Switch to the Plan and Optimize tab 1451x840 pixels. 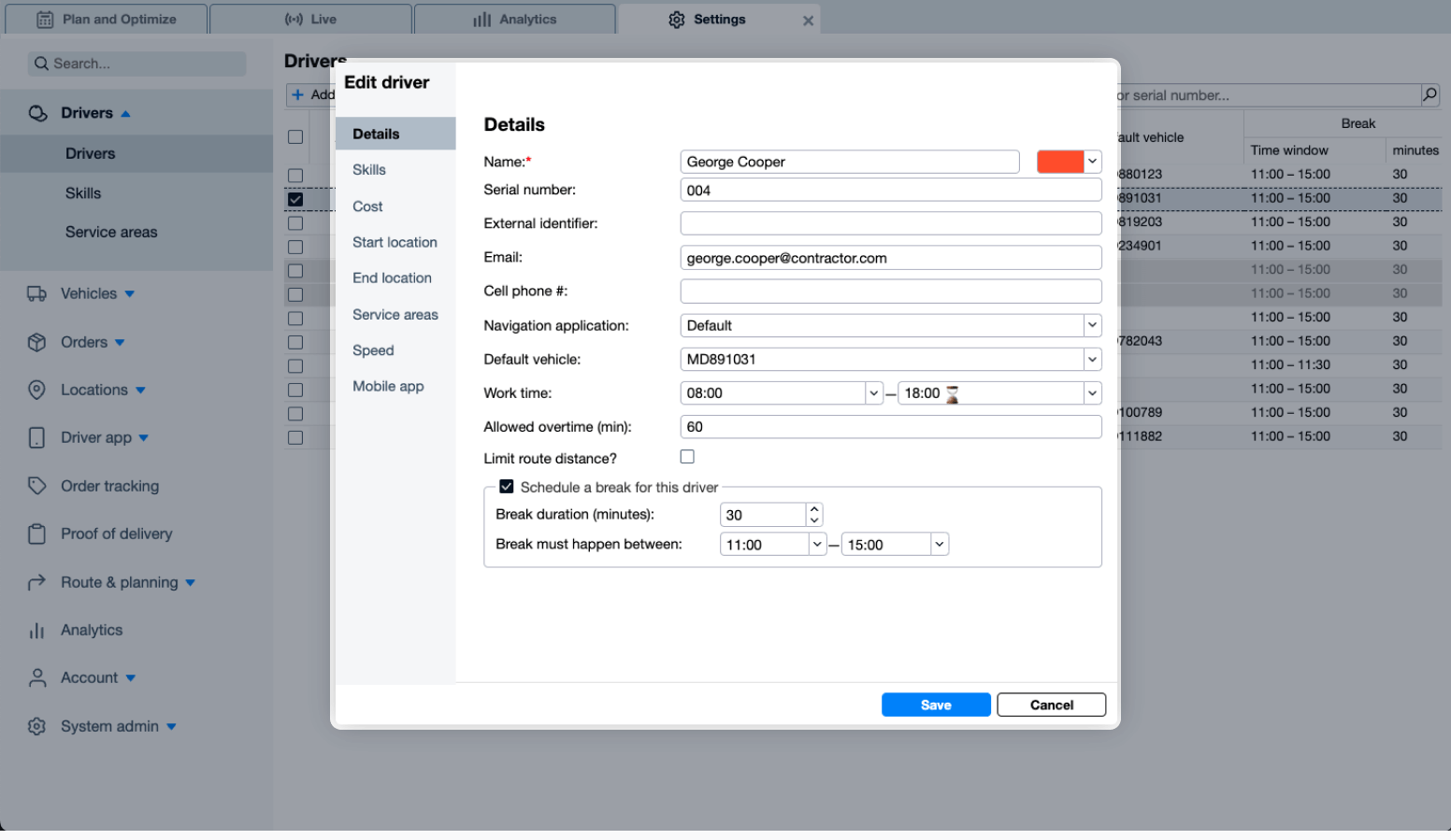[x=106, y=19]
